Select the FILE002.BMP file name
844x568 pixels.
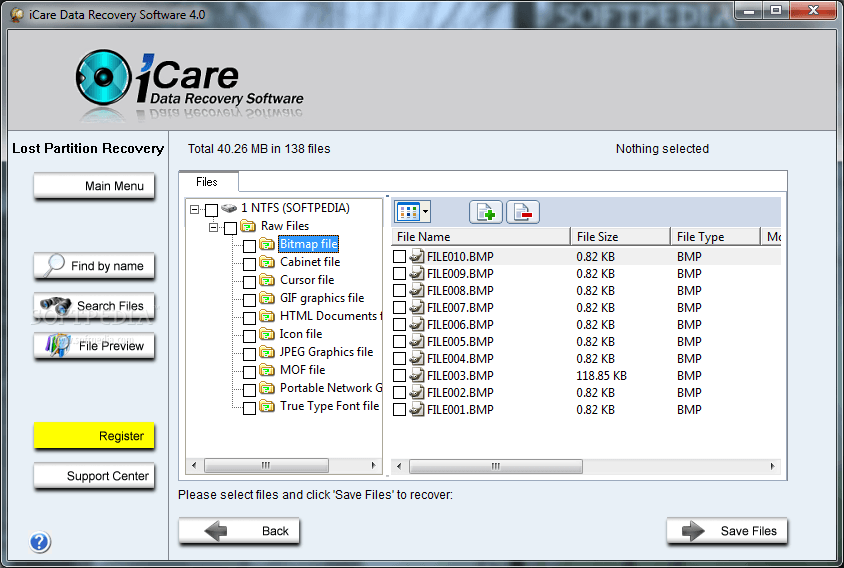(460, 392)
